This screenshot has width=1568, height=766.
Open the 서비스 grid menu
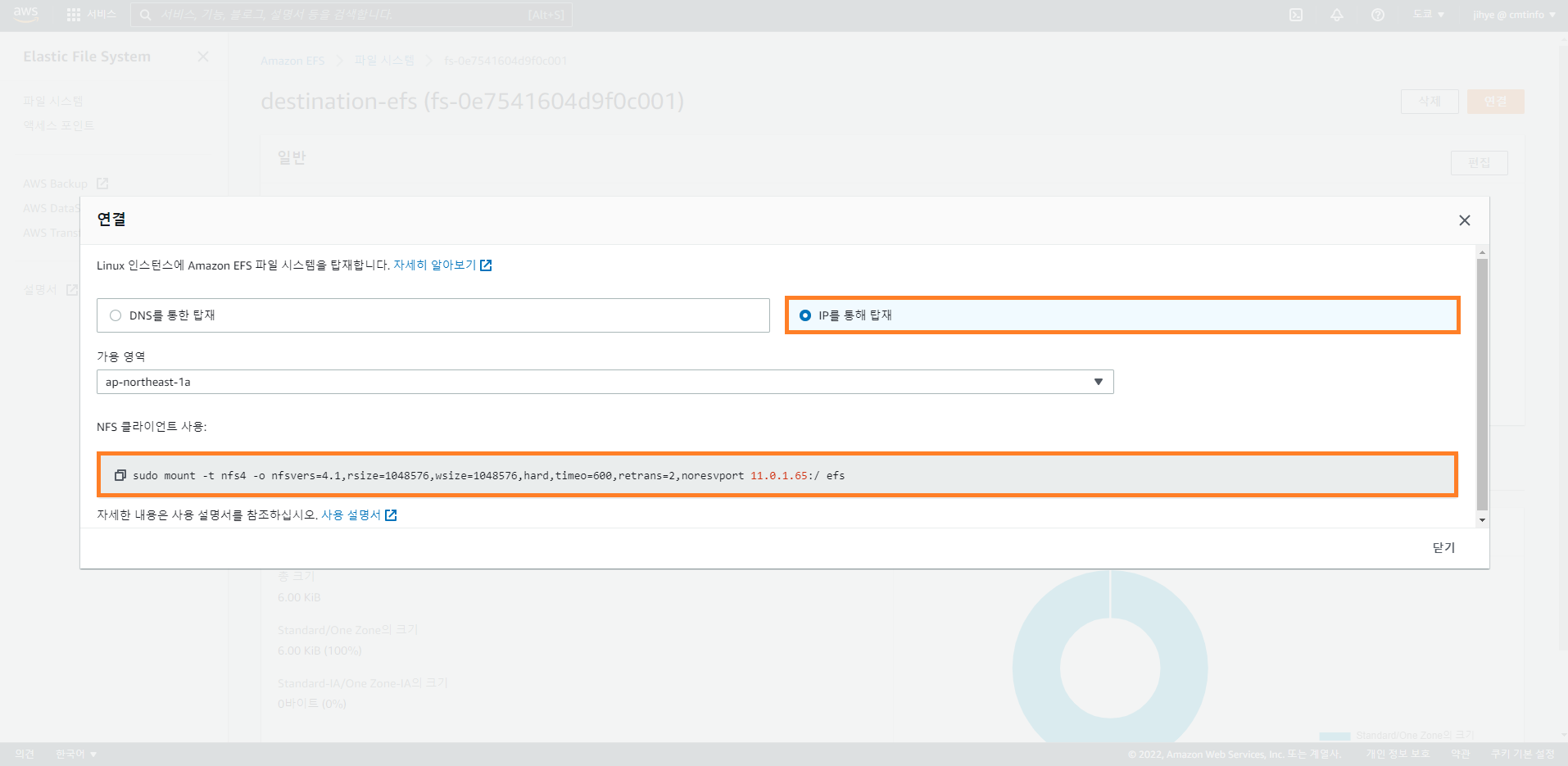click(91, 15)
